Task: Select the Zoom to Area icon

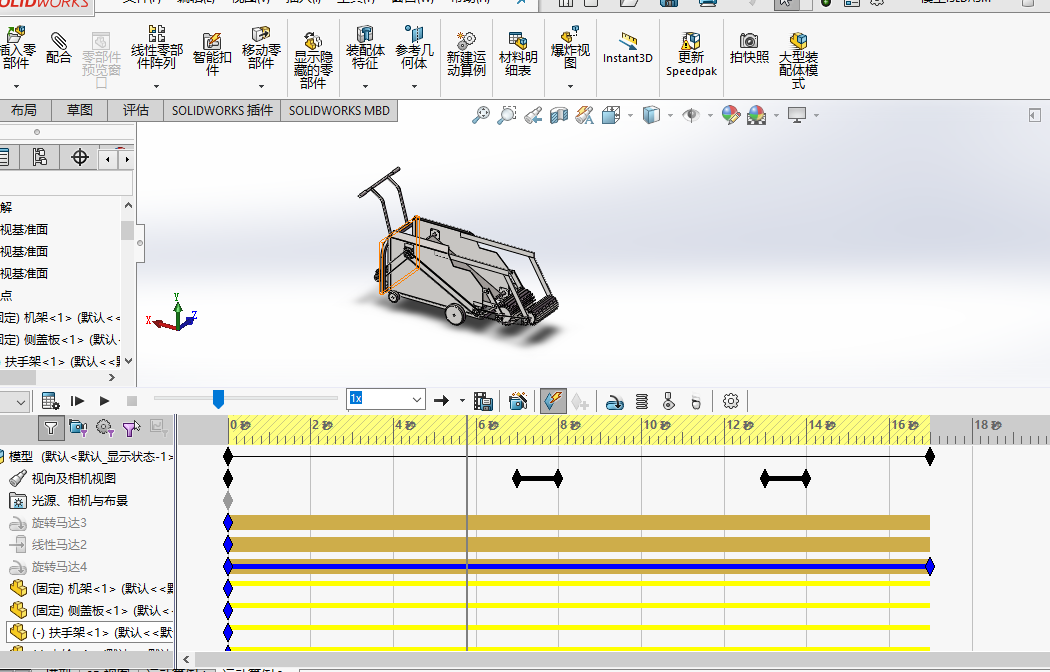Action: point(507,115)
